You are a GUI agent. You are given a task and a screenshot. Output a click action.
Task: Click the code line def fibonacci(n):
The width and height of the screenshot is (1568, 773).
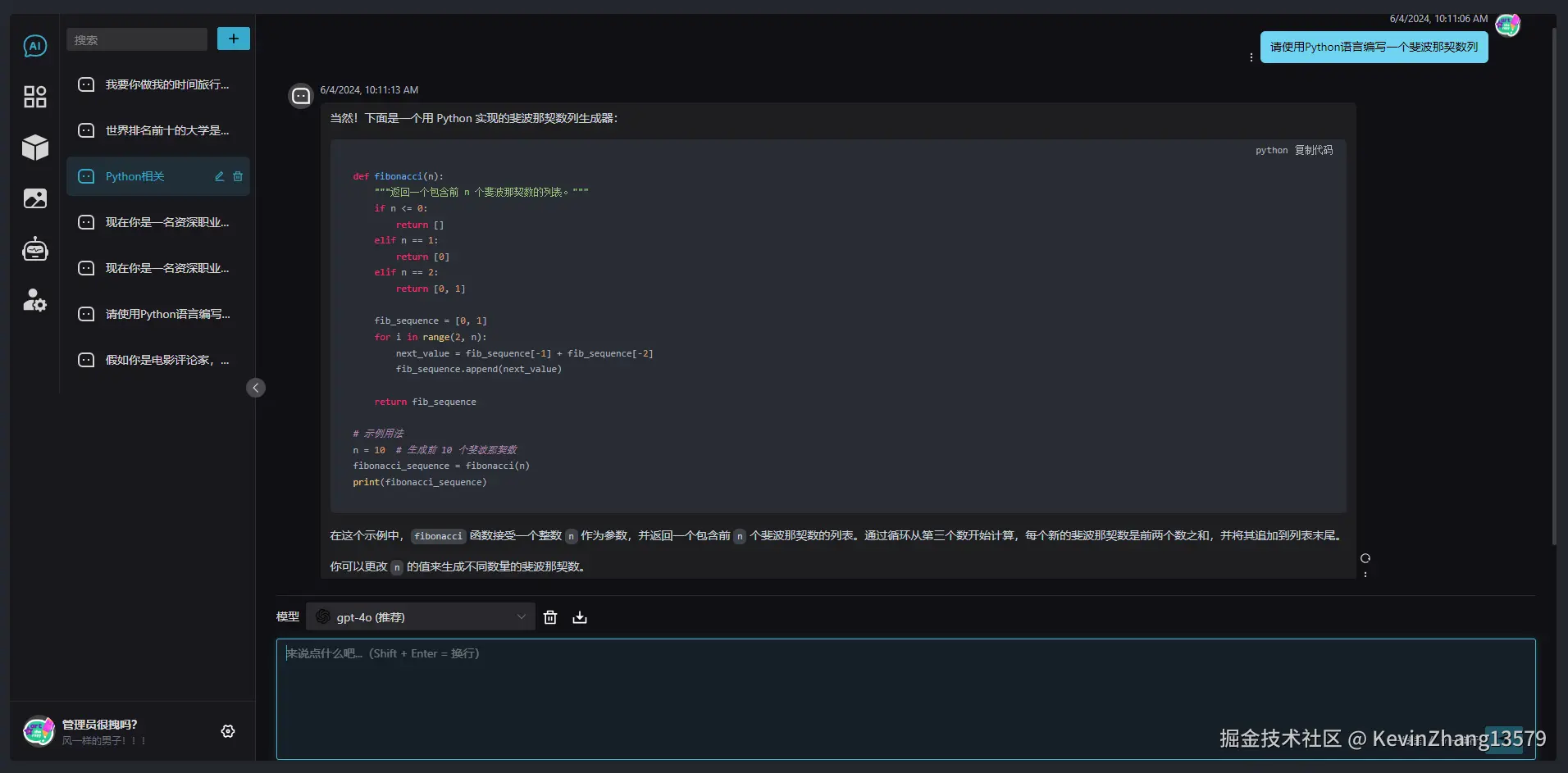point(398,176)
